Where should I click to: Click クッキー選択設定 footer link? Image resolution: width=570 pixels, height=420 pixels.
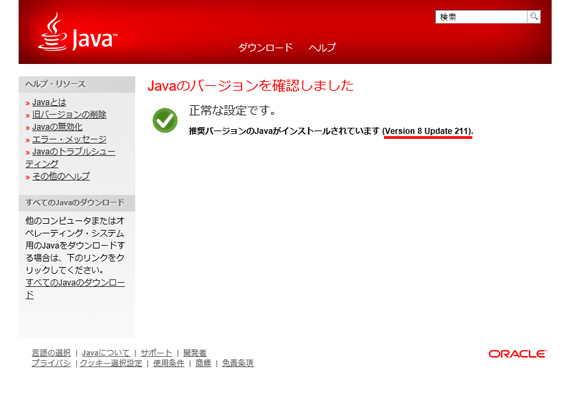coord(111,363)
